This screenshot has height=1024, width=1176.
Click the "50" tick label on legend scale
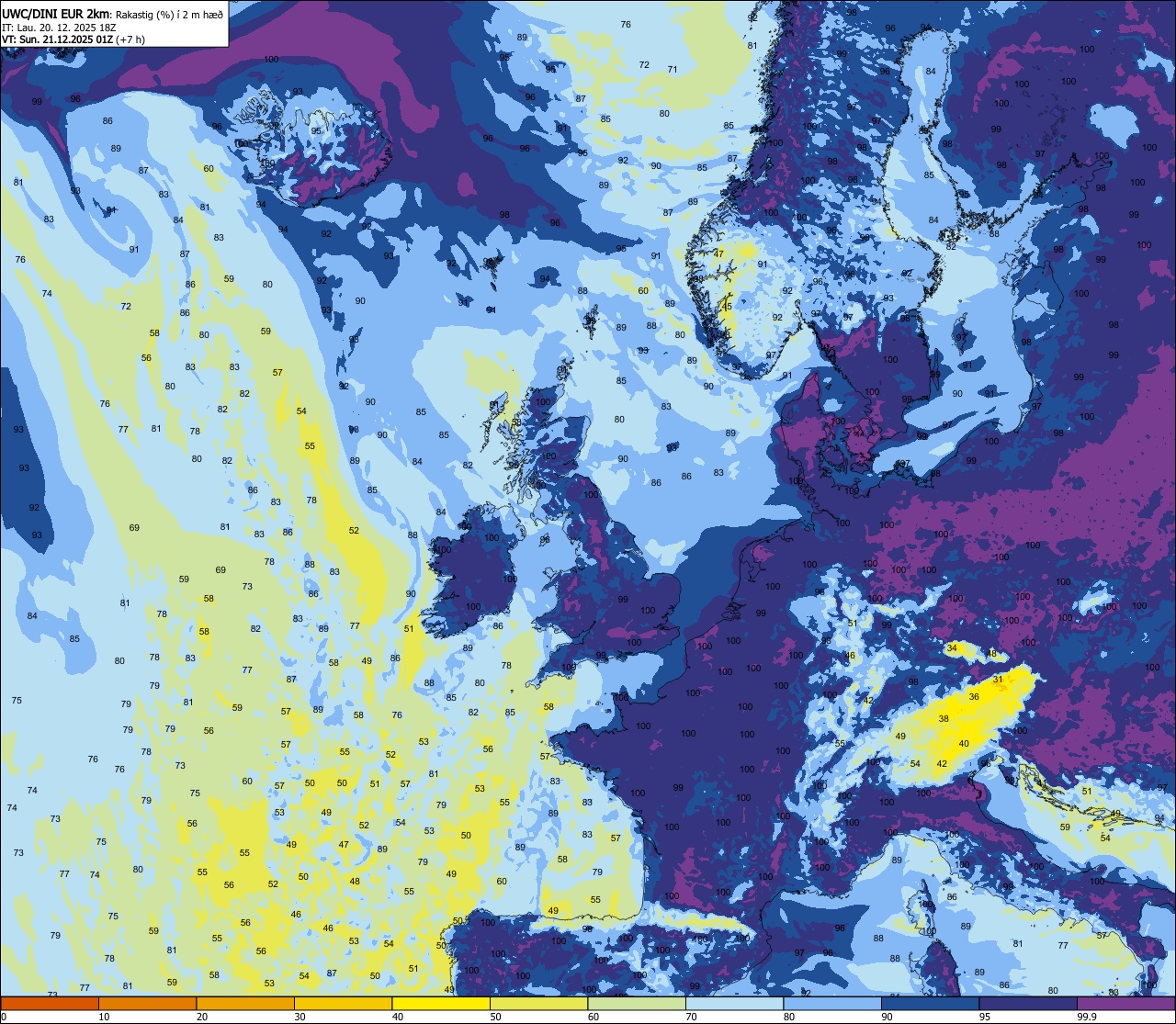(x=496, y=1017)
